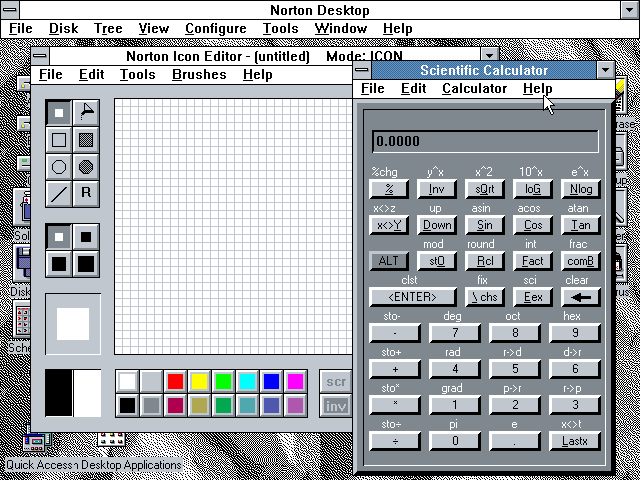This screenshot has width=640, height=480.
Task: Pick the bright green color swatch
Action: pyautogui.click(x=224, y=382)
